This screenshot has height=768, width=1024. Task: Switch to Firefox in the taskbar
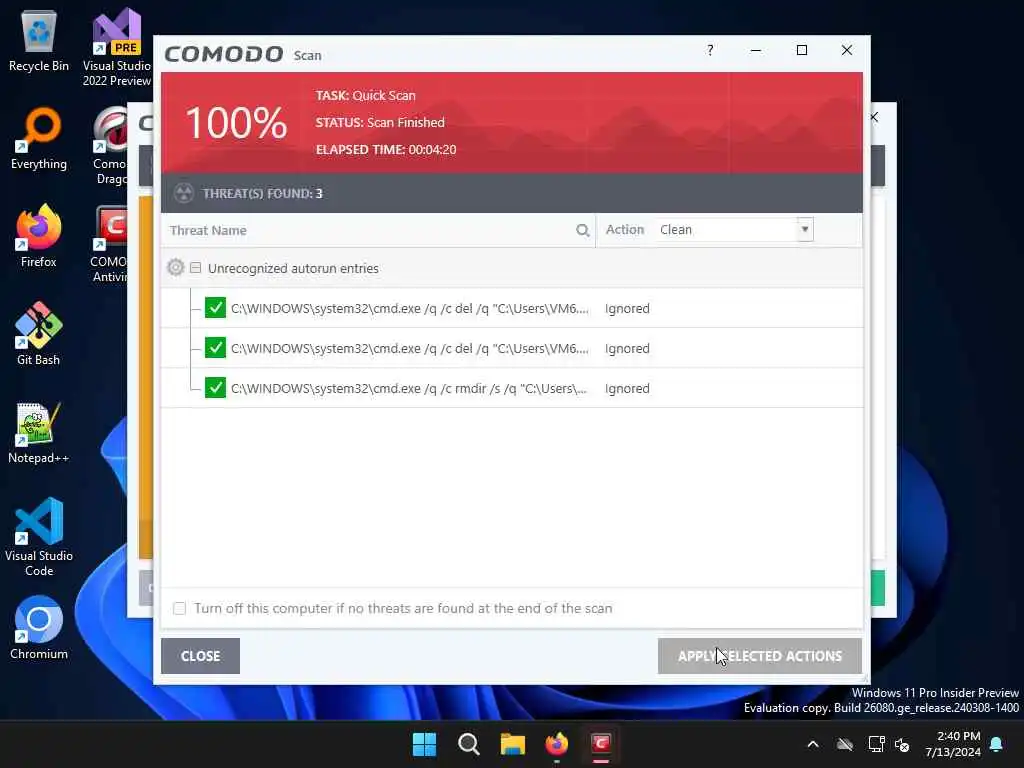coord(556,744)
